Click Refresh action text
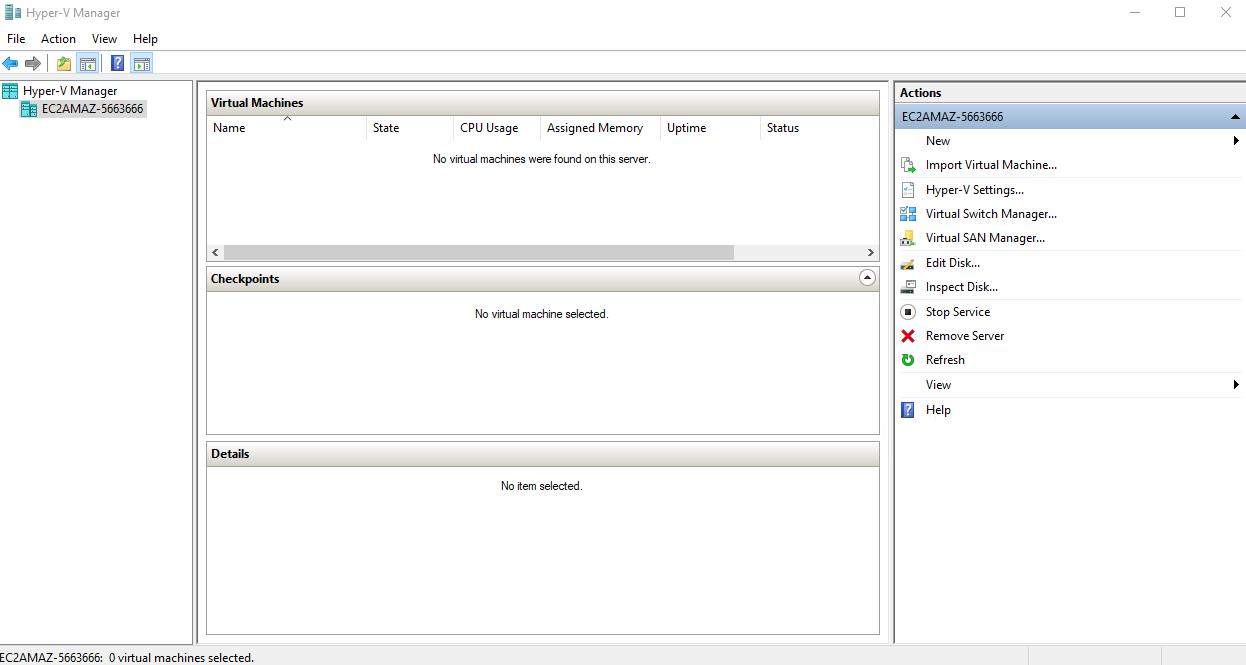The width and height of the screenshot is (1246, 665). click(x=945, y=360)
